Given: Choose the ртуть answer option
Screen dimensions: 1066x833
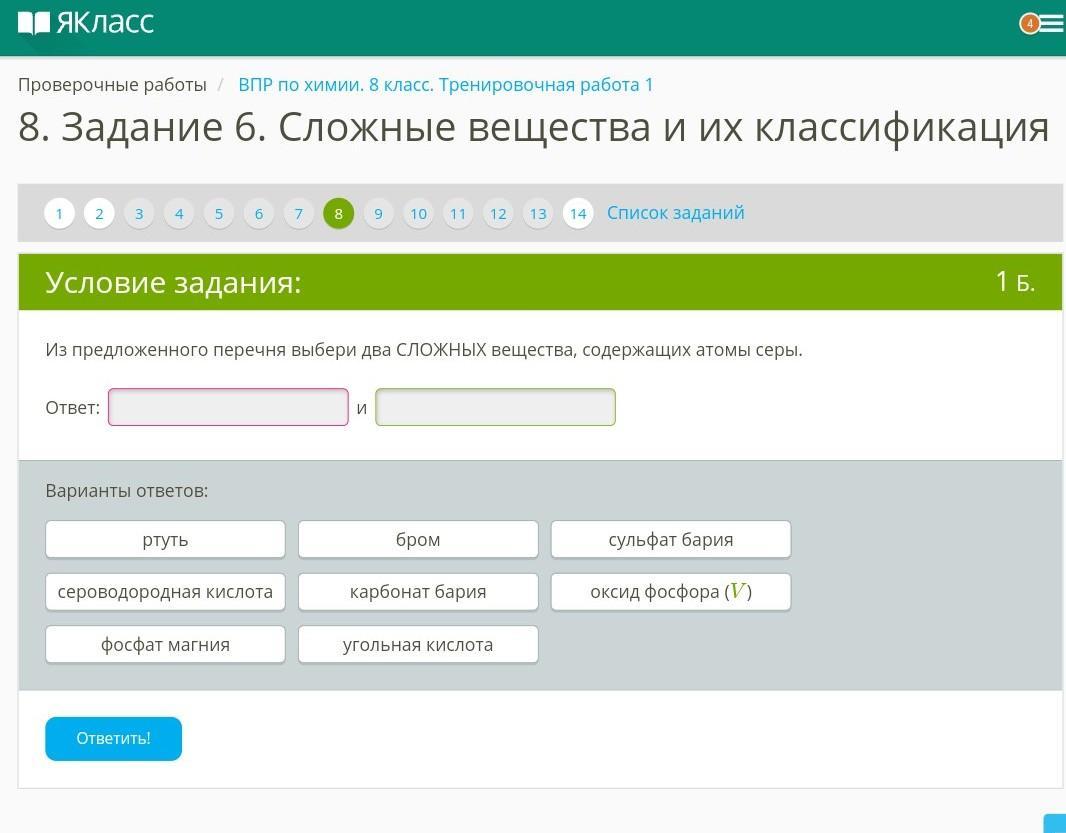Looking at the screenshot, I should click(165, 540).
